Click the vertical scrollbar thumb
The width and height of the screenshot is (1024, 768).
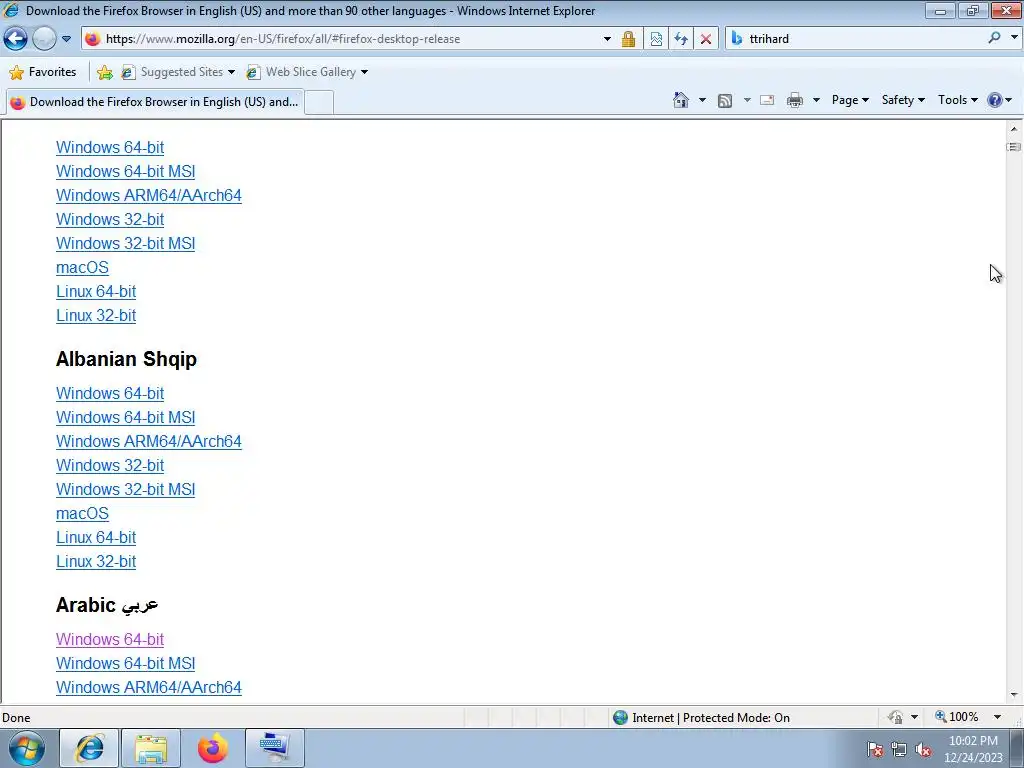pos(1014,147)
